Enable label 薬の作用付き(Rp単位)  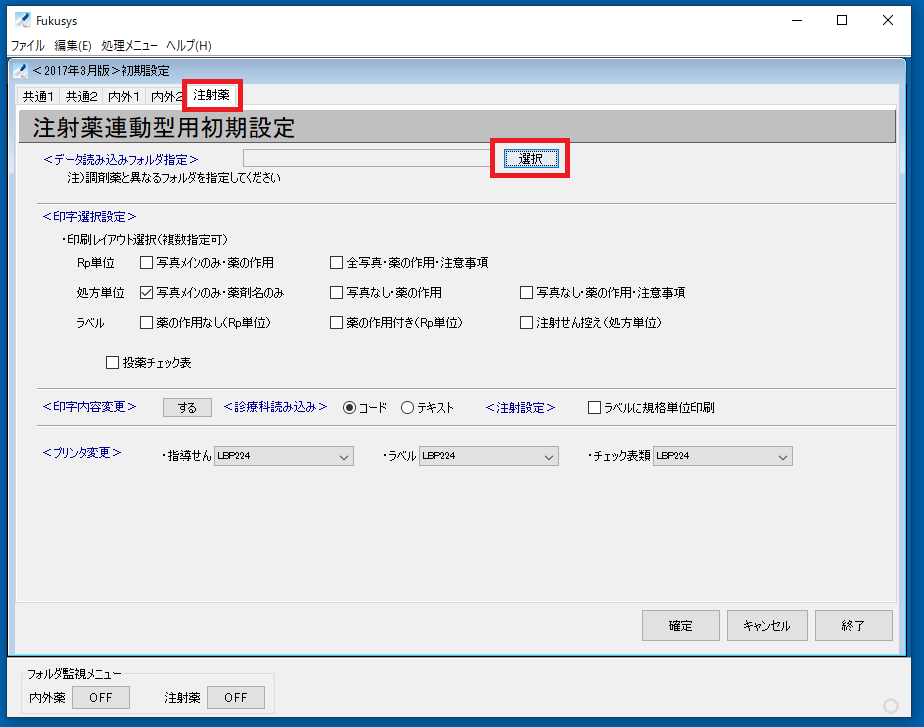[336, 323]
